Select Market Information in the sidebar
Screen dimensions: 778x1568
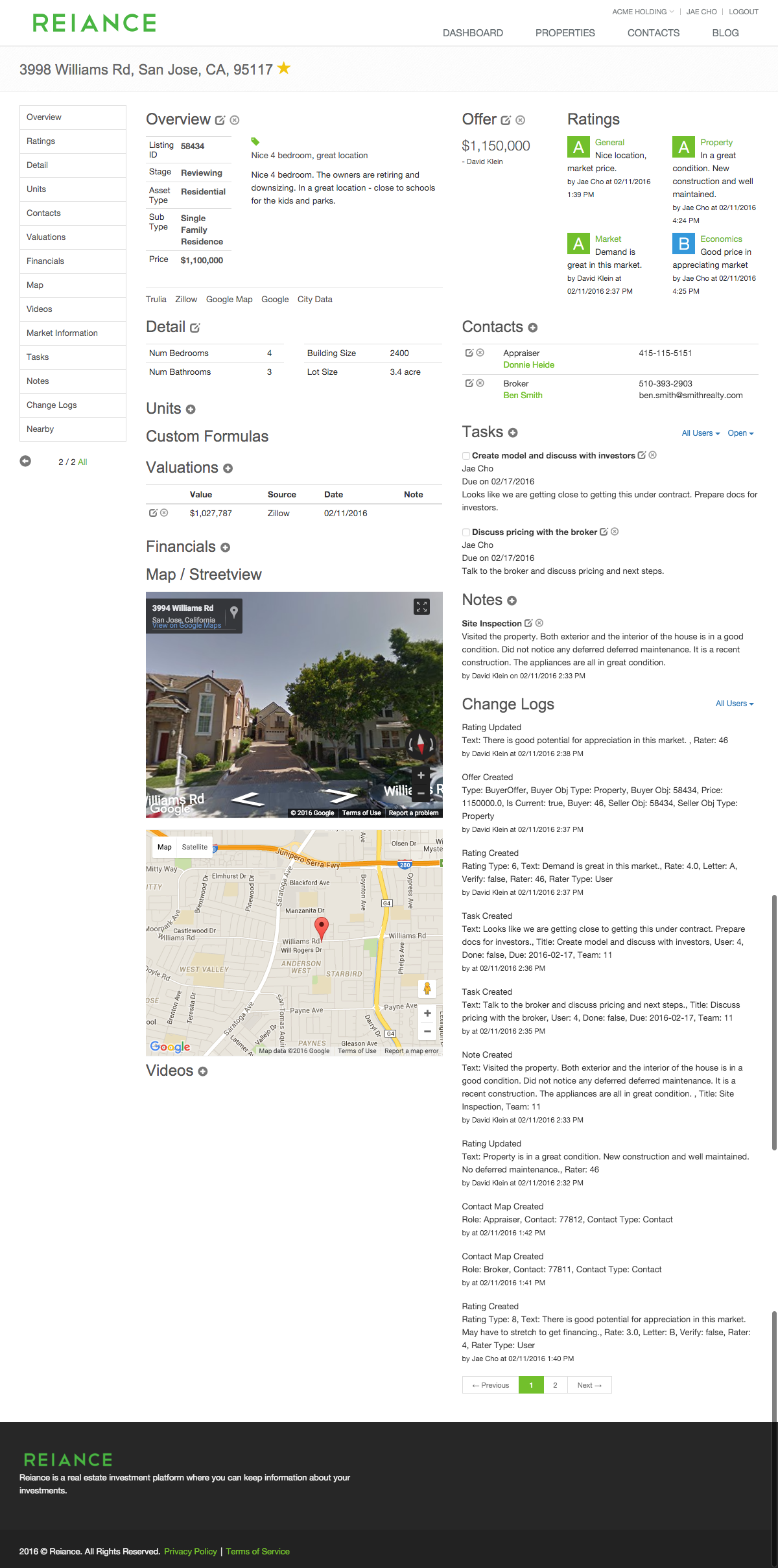point(73,333)
